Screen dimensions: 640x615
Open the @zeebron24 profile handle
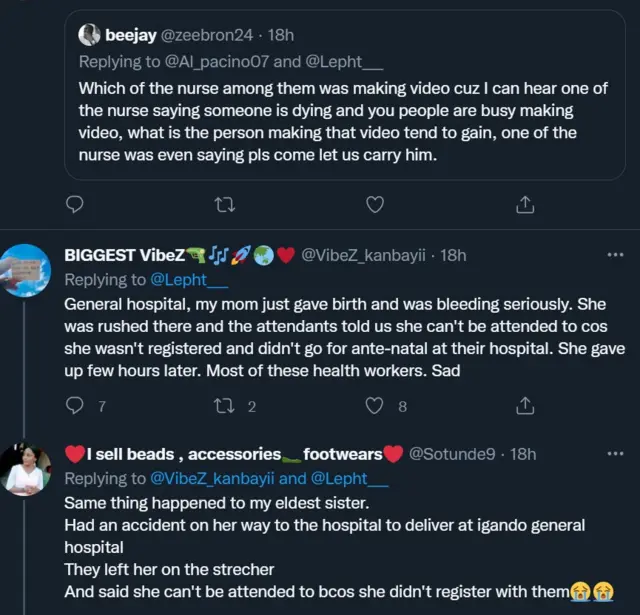coord(209,35)
